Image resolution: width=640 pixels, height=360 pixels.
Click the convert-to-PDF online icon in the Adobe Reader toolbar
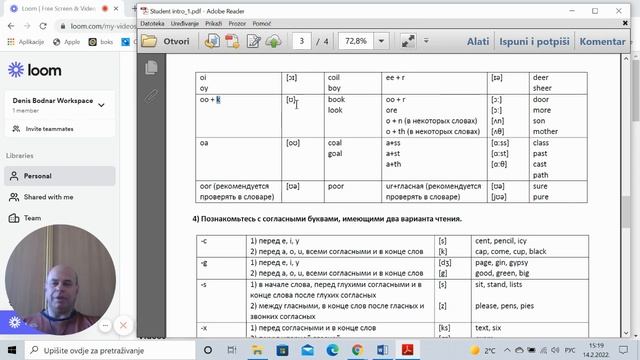(212, 41)
